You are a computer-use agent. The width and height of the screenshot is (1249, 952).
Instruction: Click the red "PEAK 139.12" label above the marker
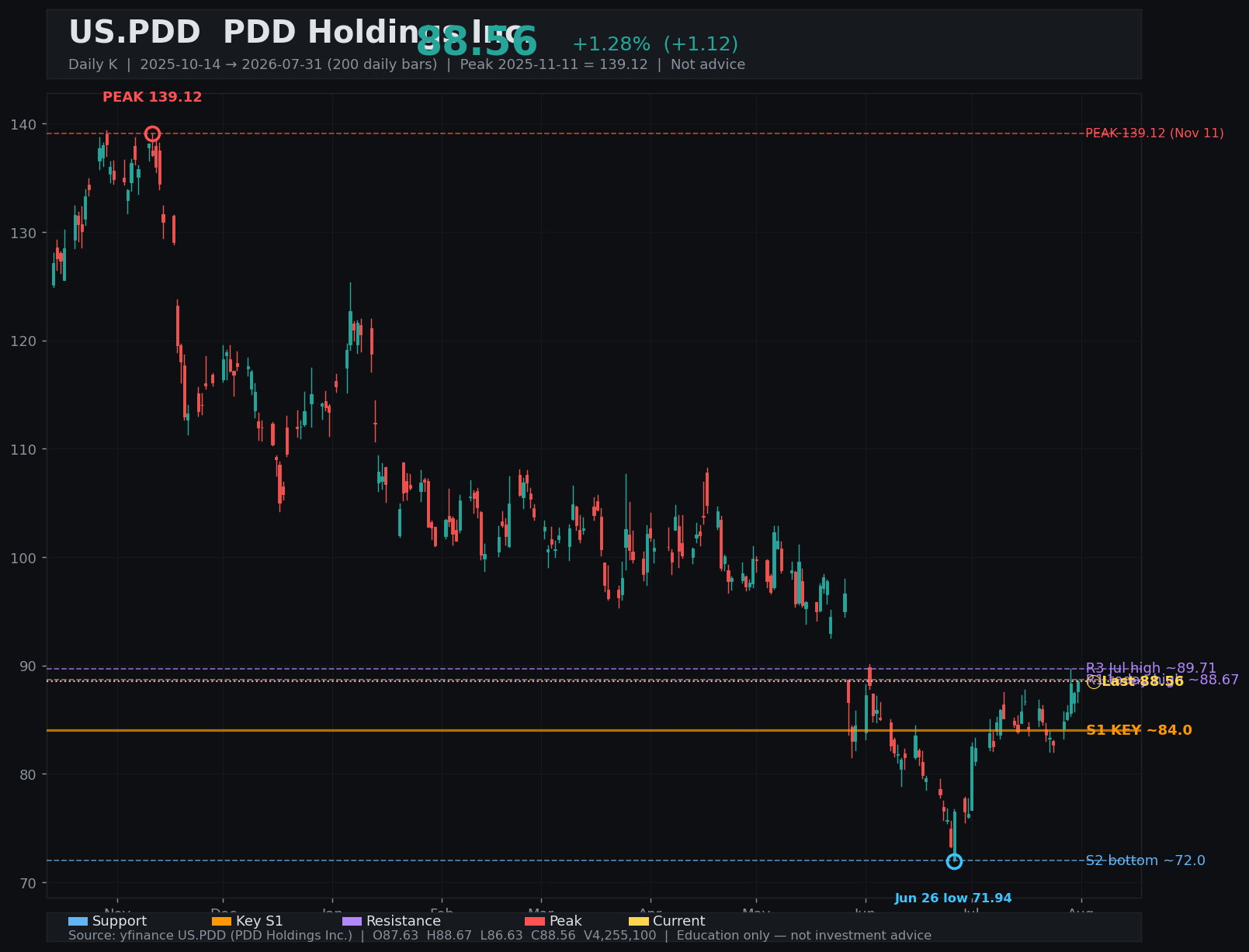tap(152, 97)
